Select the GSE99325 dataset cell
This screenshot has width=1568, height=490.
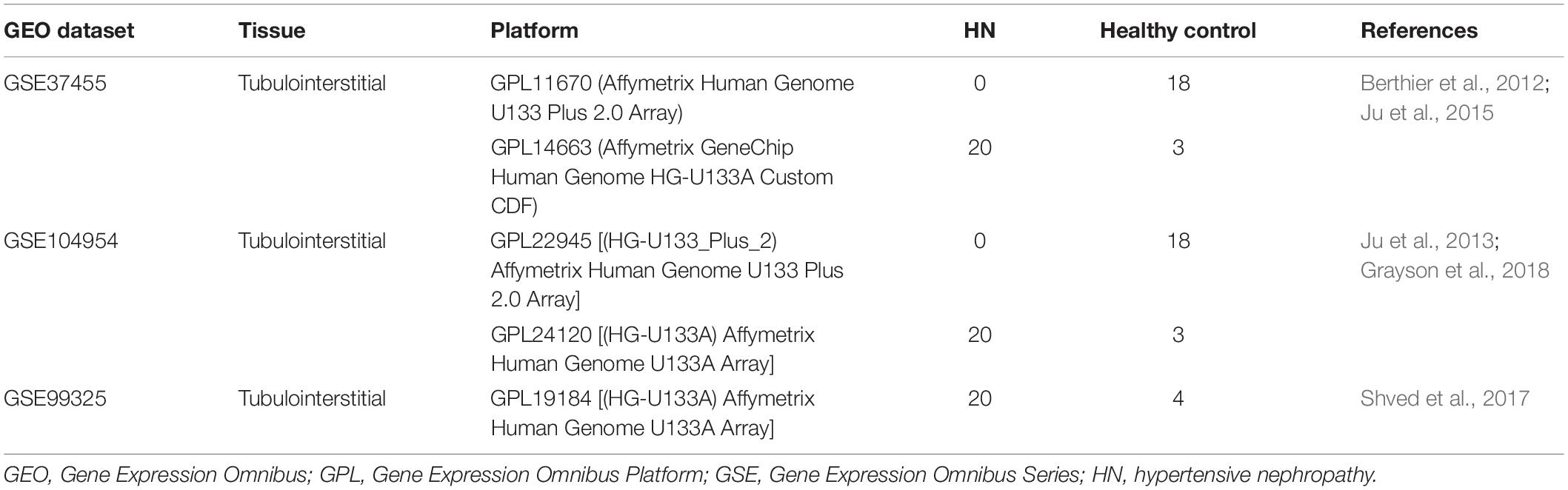(56, 398)
